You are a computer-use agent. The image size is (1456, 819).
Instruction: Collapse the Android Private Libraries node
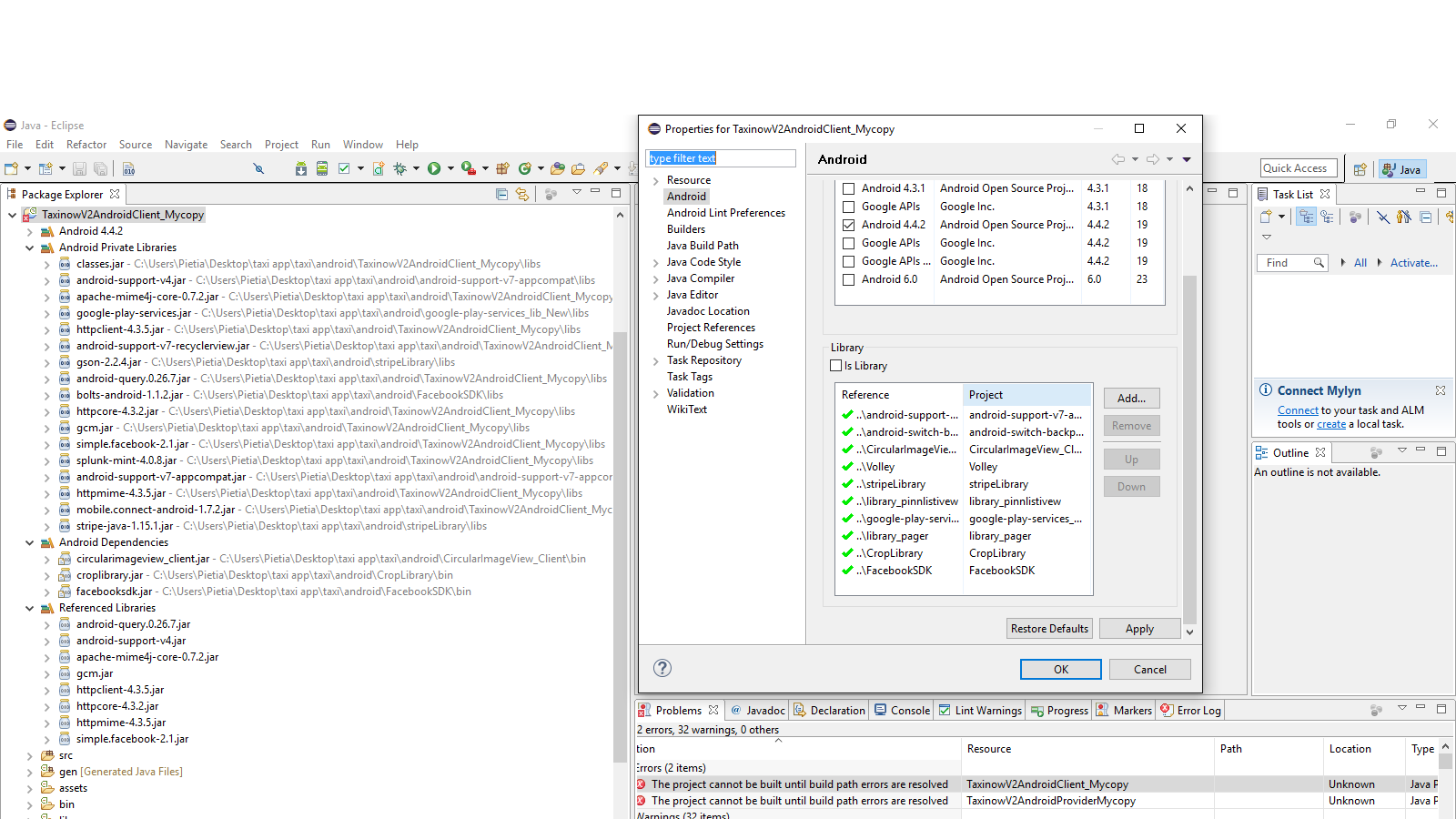point(29,248)
